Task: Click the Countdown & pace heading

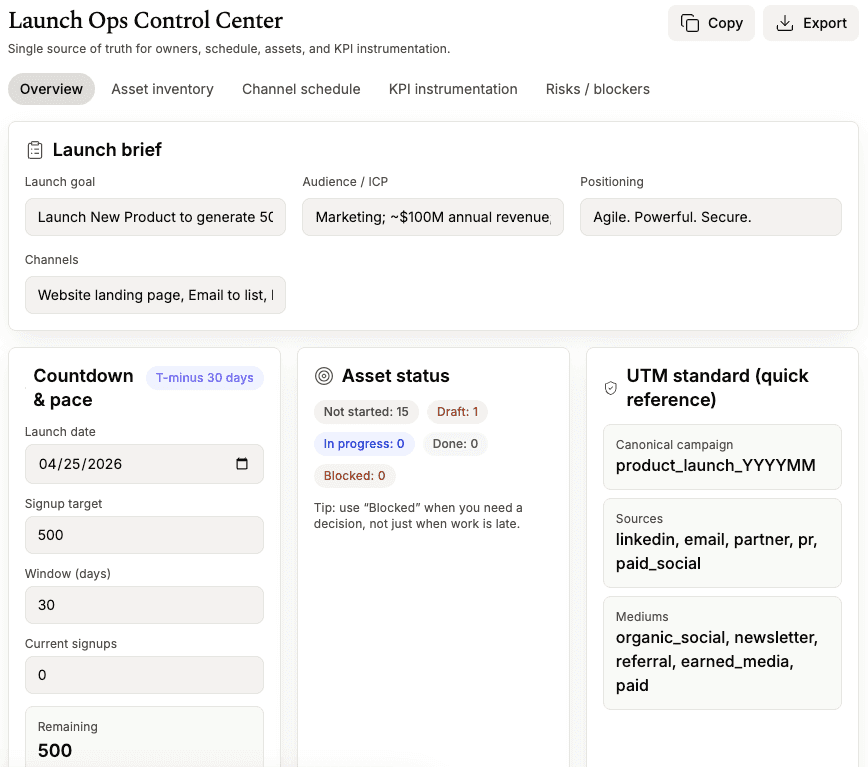Action: point(83,388)
